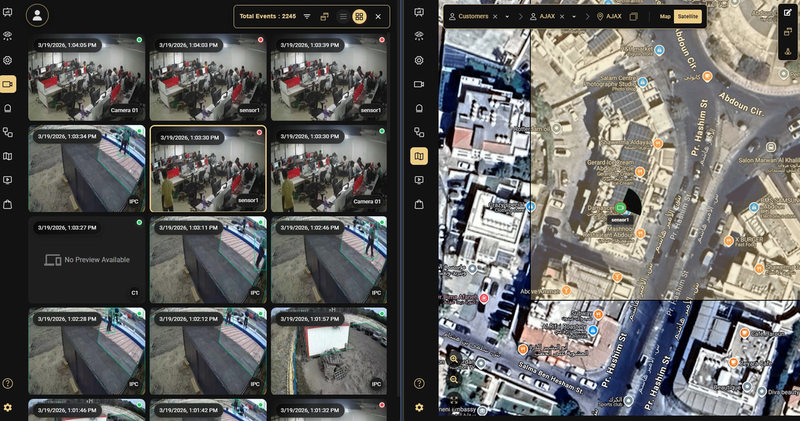Click the Total Events : 2245 label
Image resolution: width=800 pixels, height=421 pixels.
268,16
